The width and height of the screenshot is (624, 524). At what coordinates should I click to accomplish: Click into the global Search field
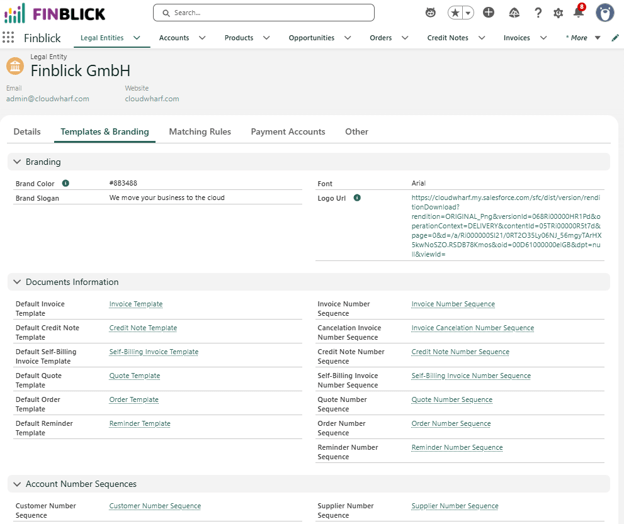[263, 13]
